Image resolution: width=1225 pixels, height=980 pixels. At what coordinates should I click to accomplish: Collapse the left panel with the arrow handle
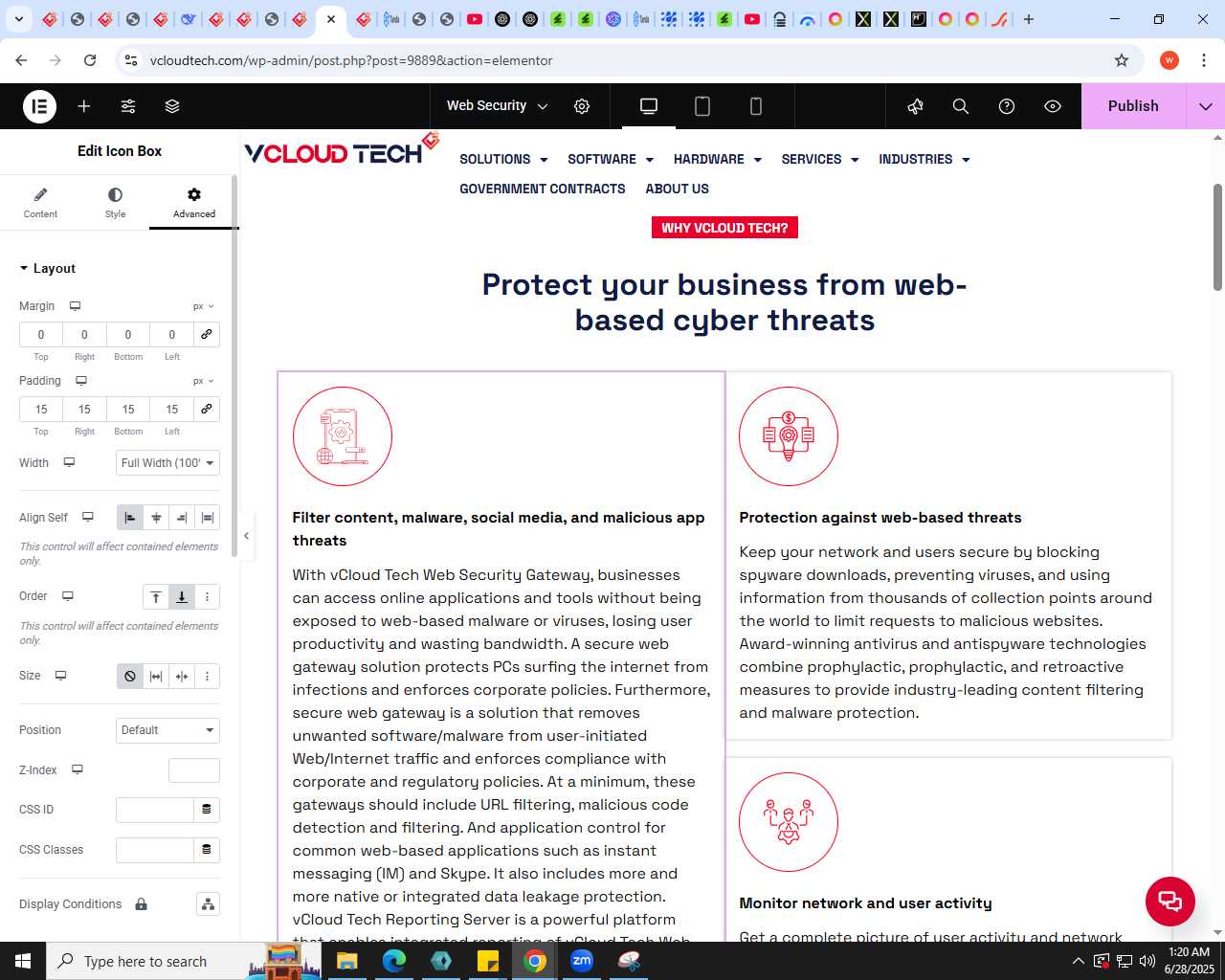pos(246,536)
